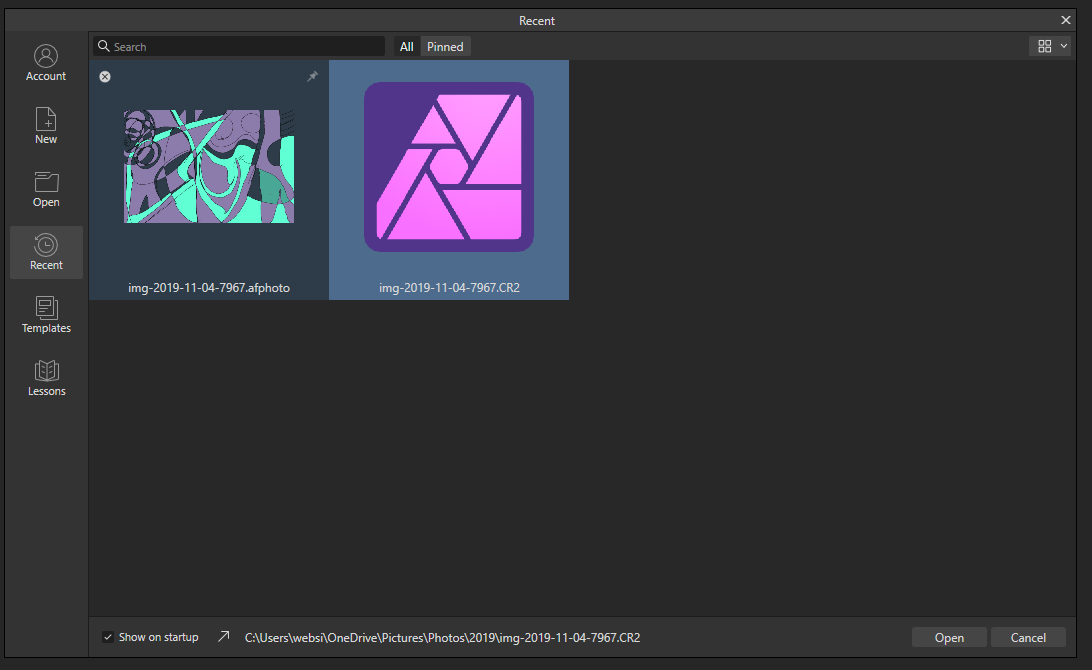Click the img-2019-11-04-7967.CR2 file name label

pos(449,288)
